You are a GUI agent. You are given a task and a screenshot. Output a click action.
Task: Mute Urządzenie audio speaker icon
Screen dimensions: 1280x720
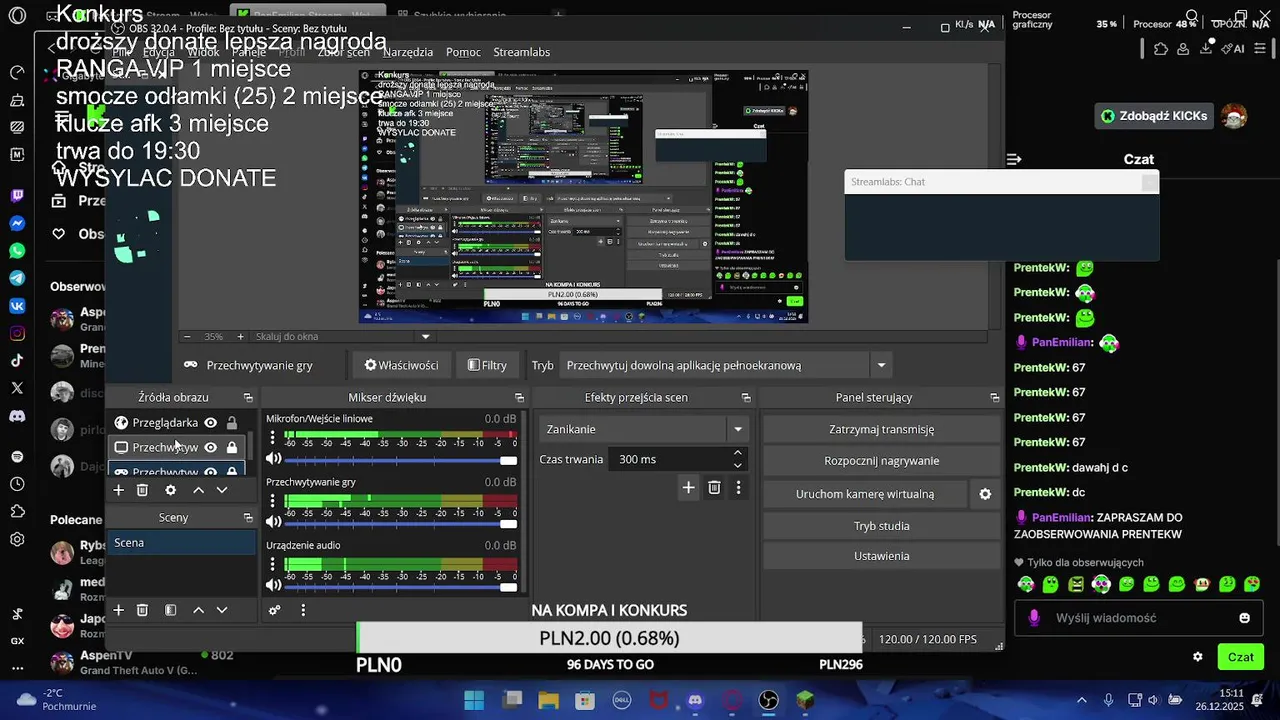273,585
